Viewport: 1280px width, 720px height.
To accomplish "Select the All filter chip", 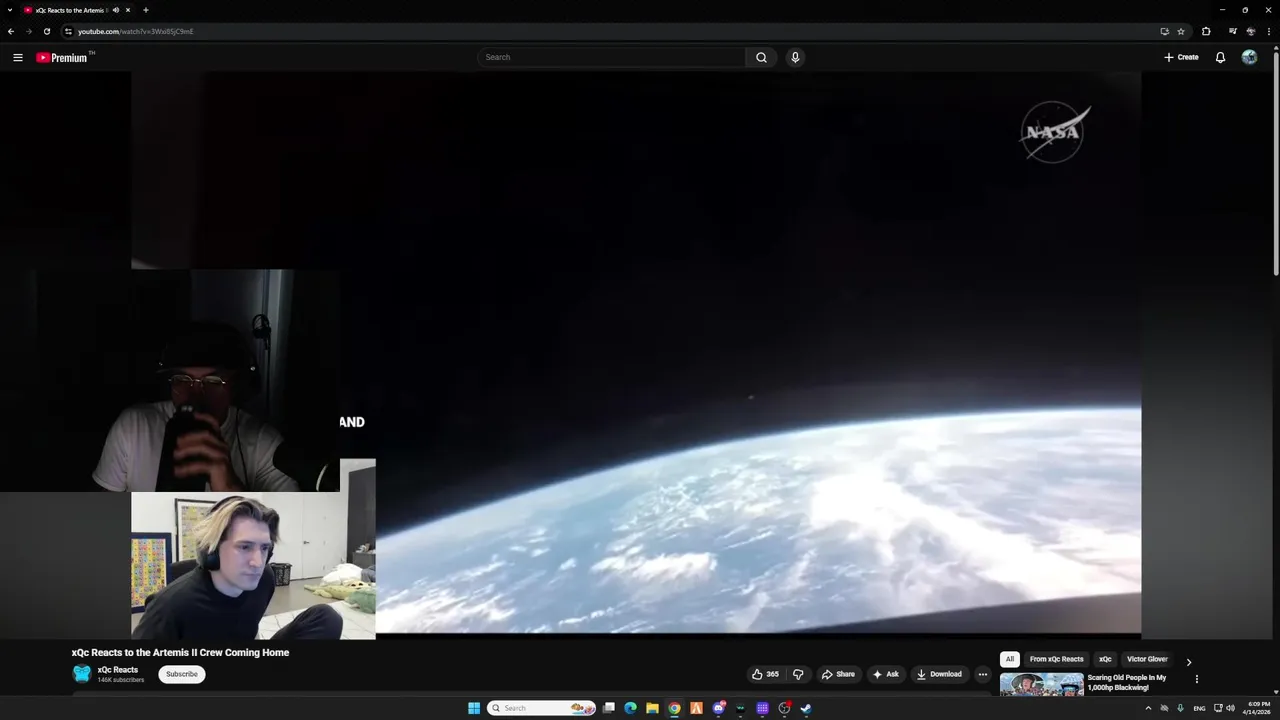I will tap(1010, 659).
